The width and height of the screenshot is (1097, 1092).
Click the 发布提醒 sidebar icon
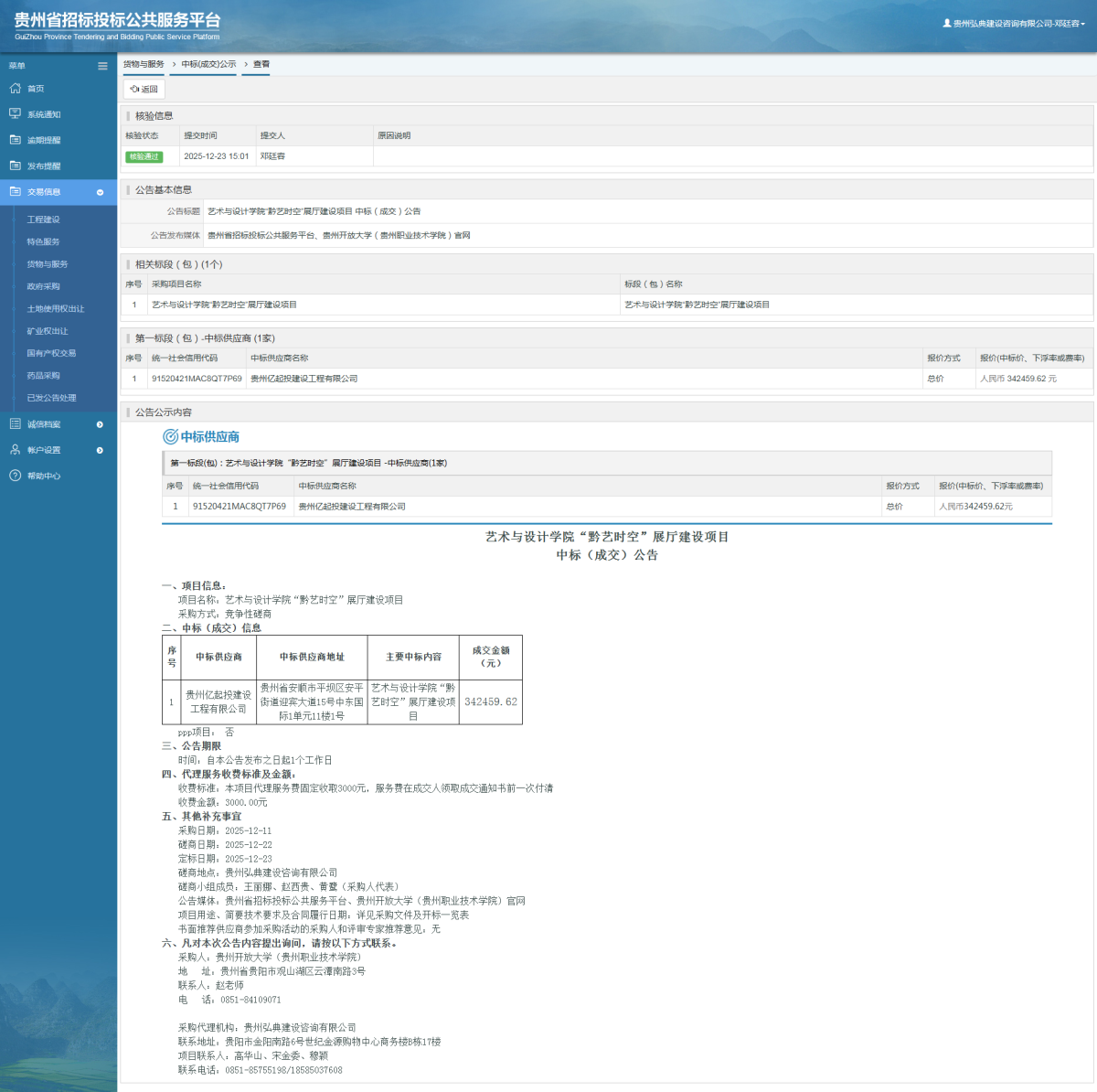pyautogui.click(x=15, y=166)
